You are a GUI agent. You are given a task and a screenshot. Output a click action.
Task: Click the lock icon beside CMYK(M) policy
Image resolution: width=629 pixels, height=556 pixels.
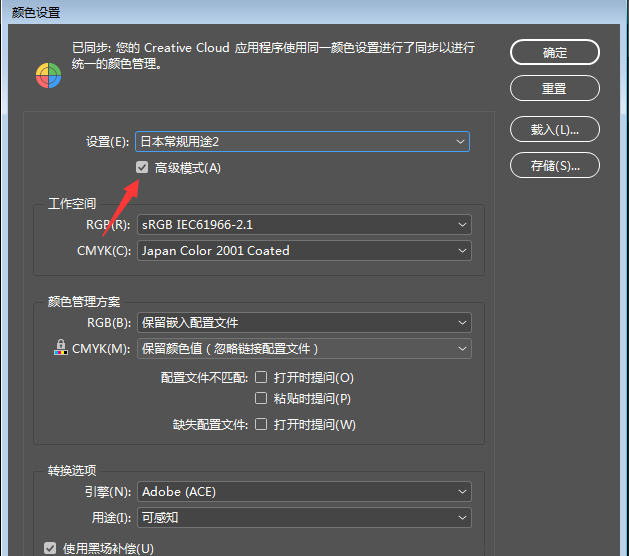tap(61, 347)
